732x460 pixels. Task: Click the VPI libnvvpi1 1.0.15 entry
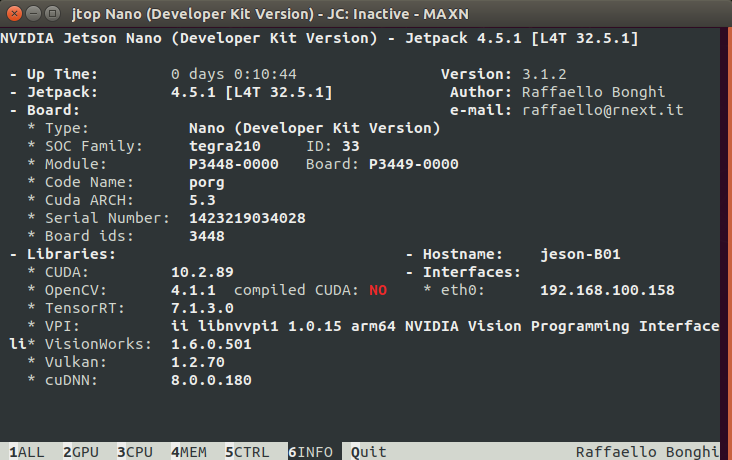(445, 326)
